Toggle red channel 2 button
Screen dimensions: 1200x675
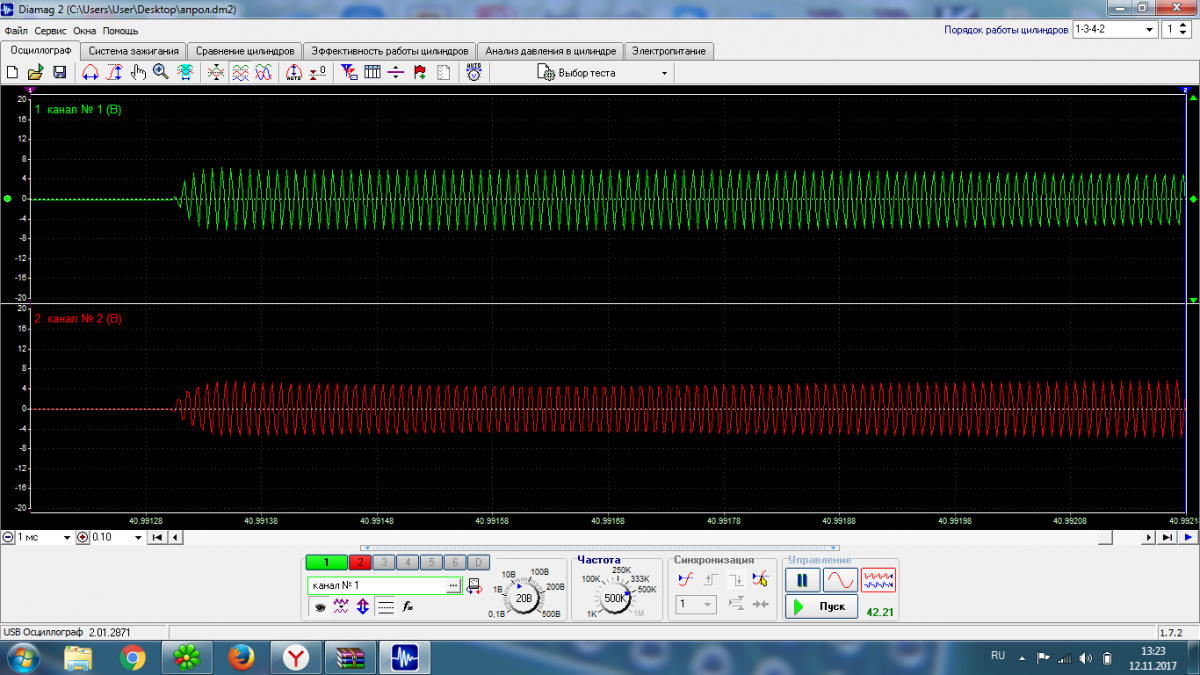point(359,562)
